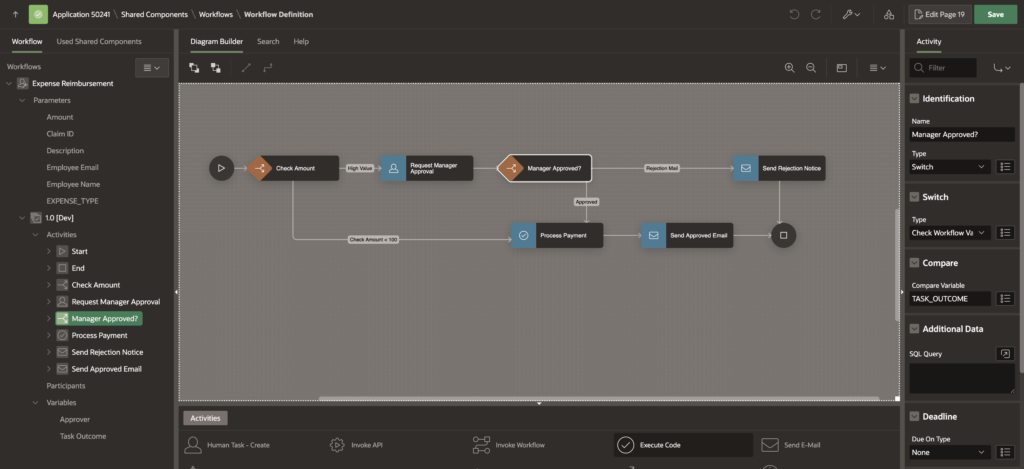
Task: Click the undo arrow icon
Action: (794, 15)
